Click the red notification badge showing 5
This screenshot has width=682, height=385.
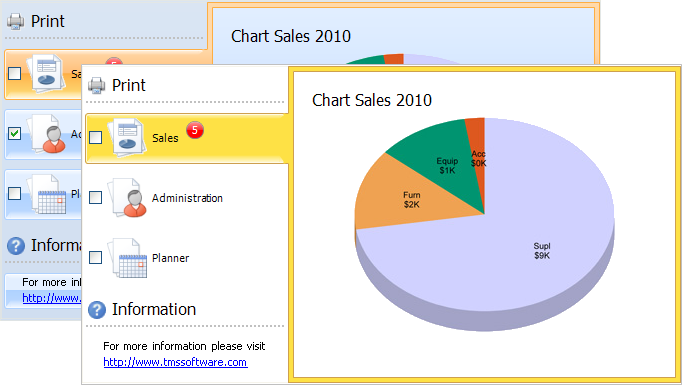[195, 130]
